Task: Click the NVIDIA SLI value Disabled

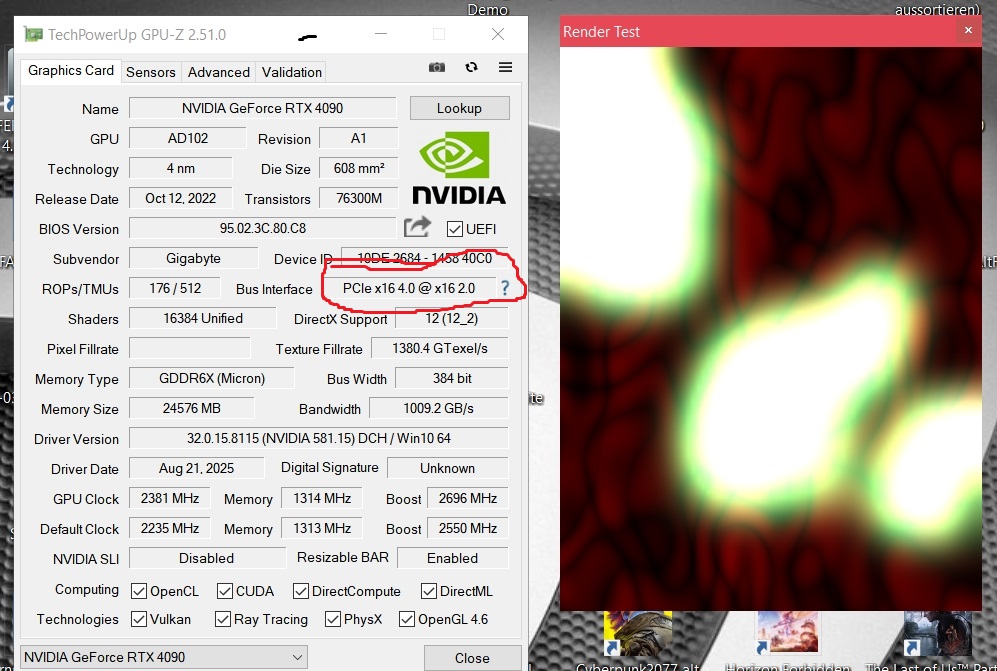Action: click(207, 558)
